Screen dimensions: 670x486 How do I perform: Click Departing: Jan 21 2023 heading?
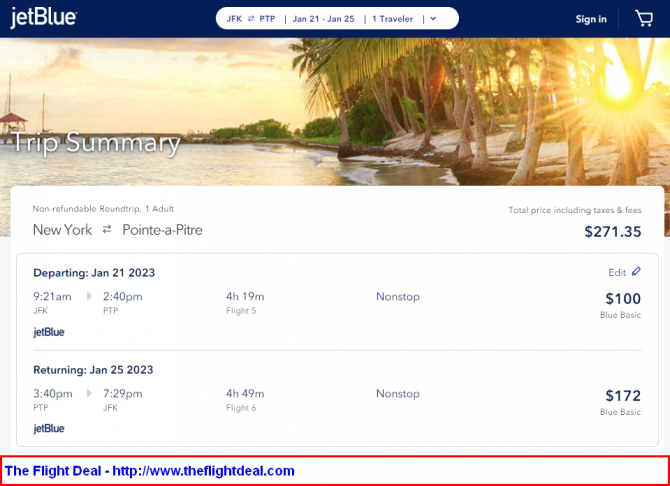click(x=94, y=273)
